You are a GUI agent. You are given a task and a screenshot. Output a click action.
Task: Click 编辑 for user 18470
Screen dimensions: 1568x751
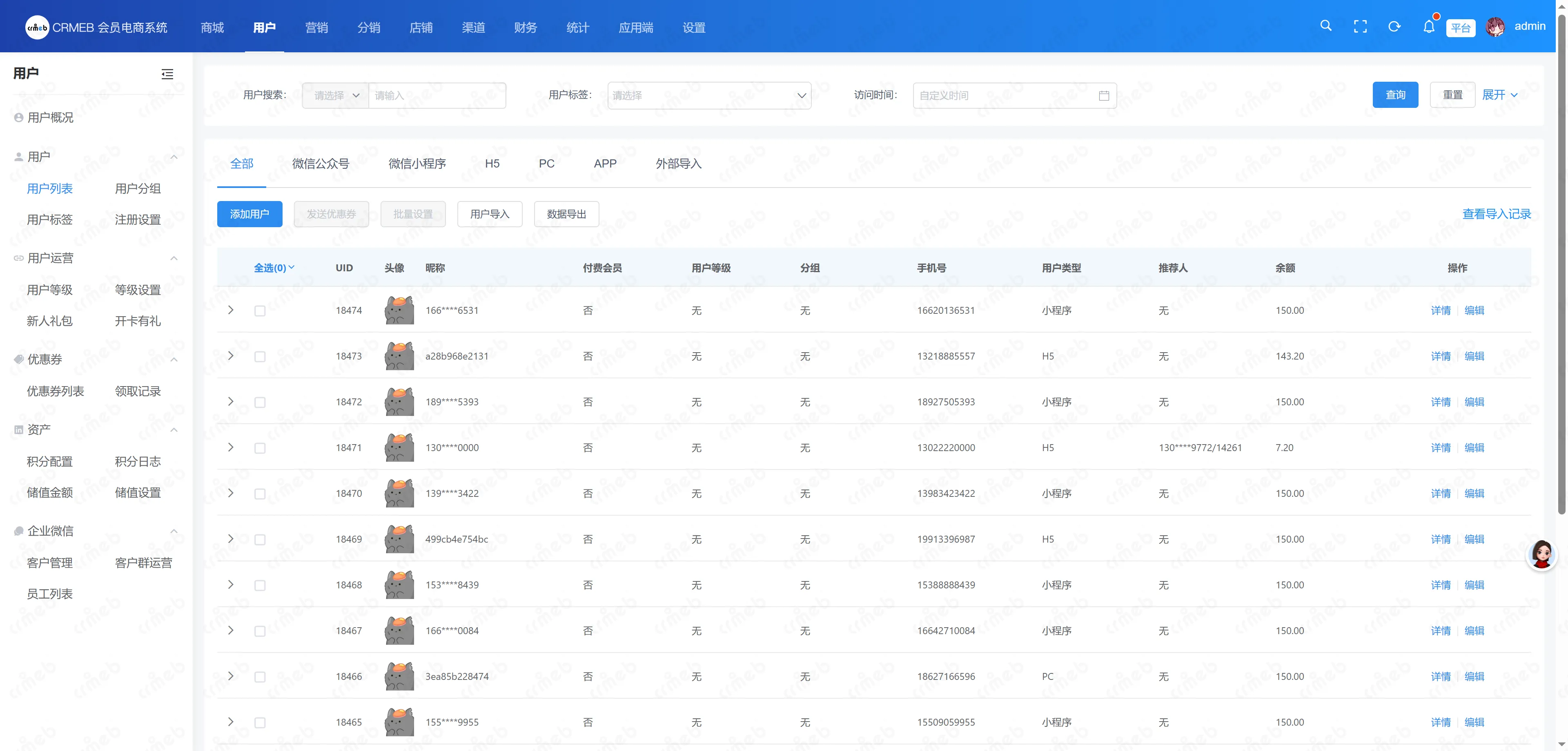coord(1474,493)
